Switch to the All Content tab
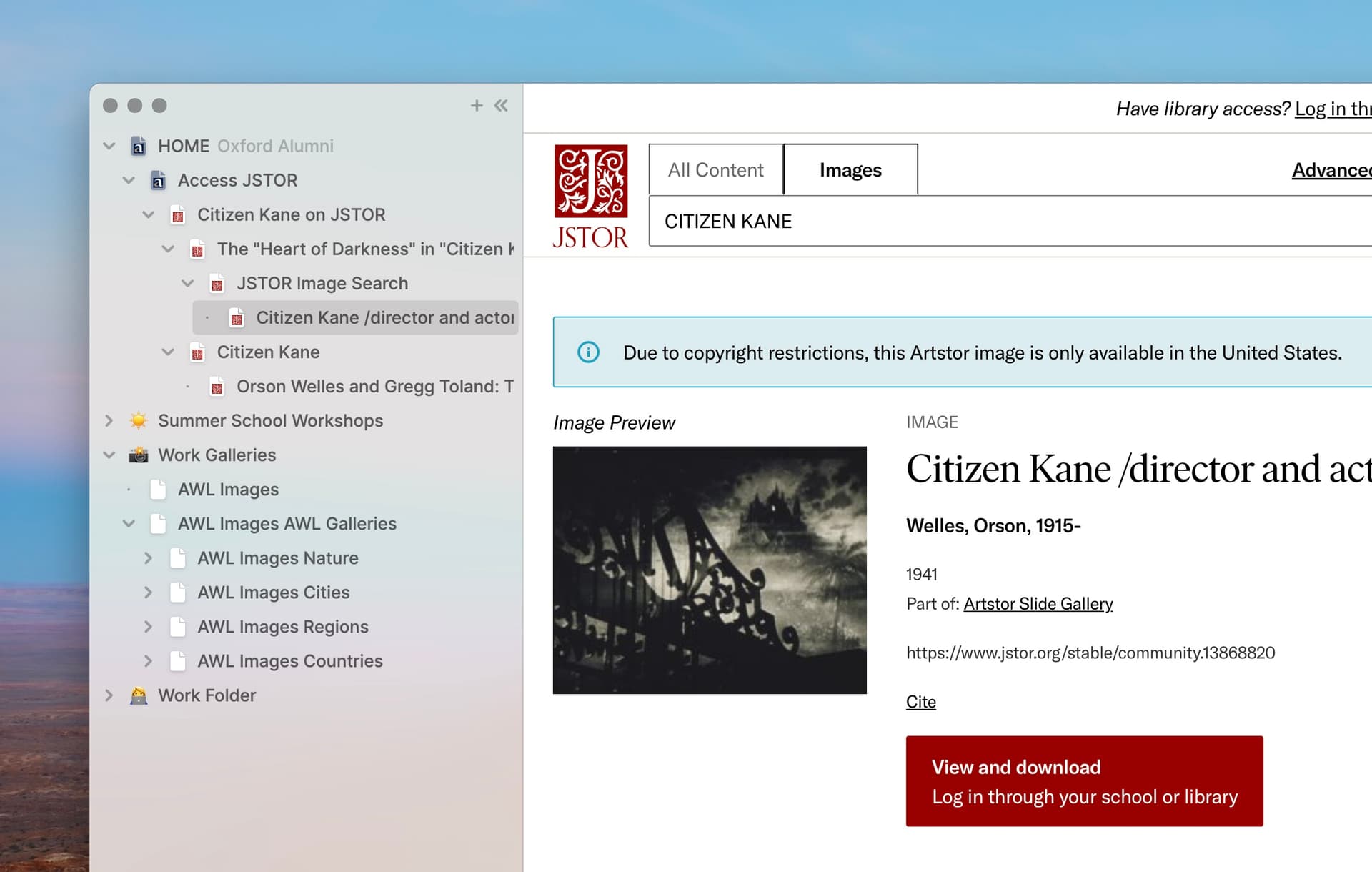This screenshot has width=1372, height=872. (715, 169)
